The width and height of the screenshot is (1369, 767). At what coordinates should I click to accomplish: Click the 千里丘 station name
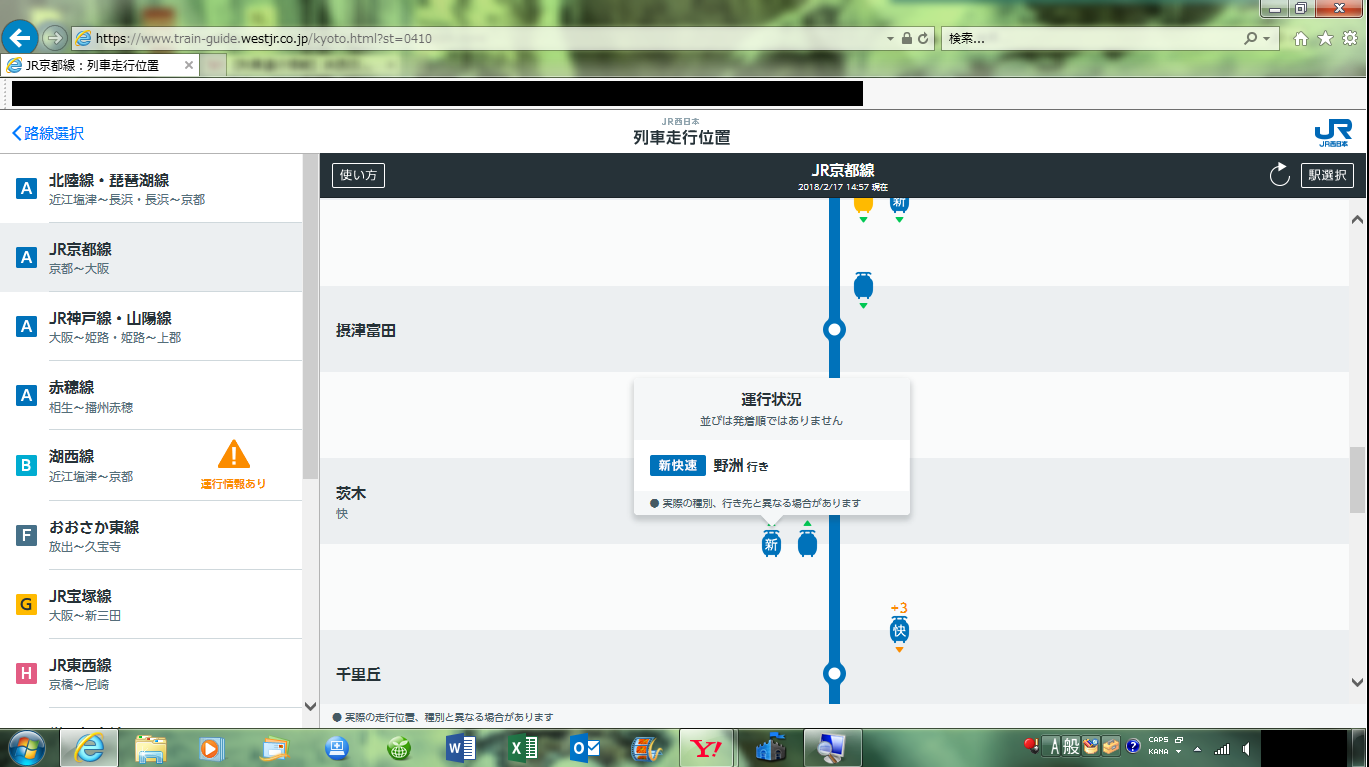[x=359, y=675]
